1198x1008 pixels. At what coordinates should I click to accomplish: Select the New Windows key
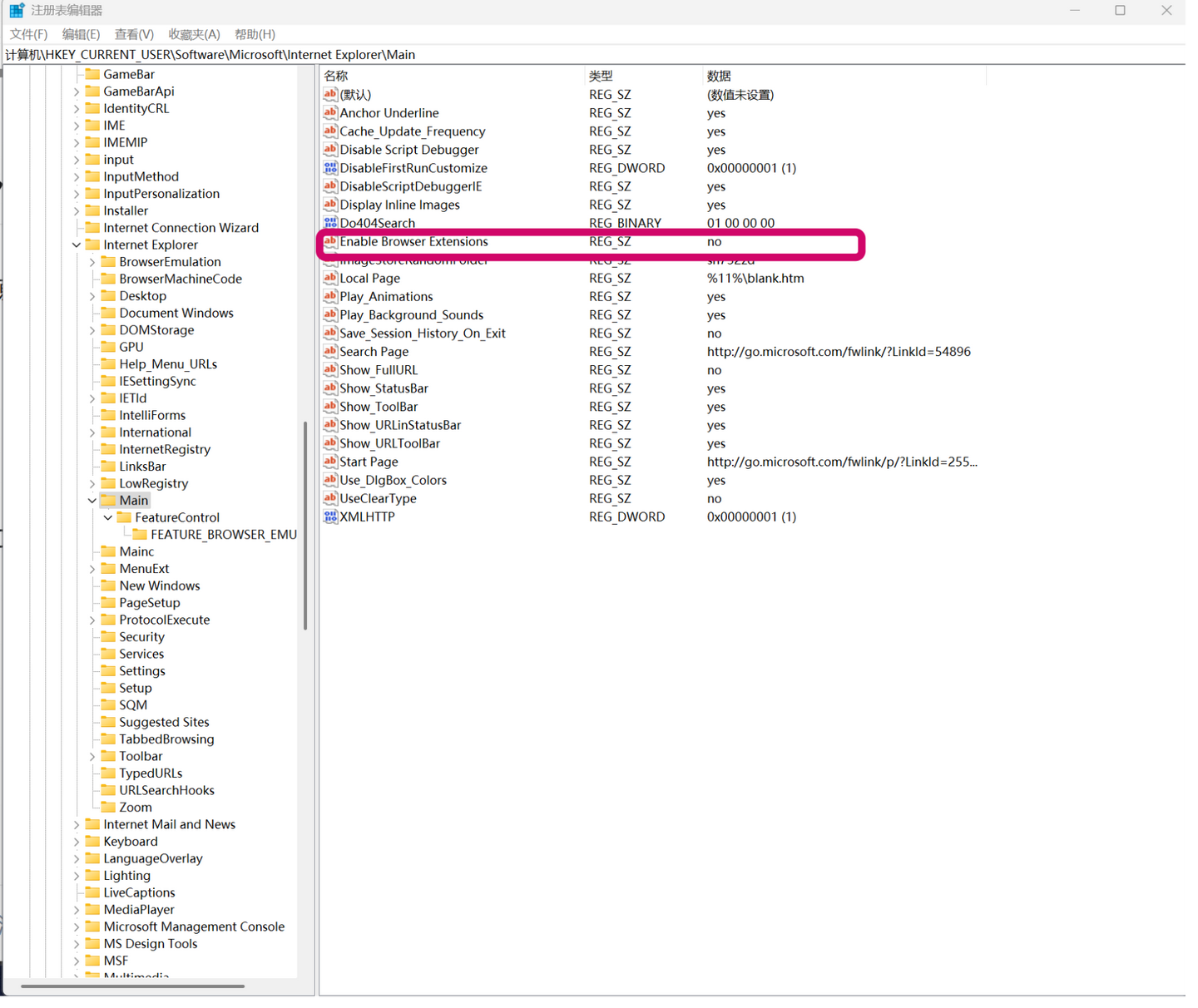[x=159, y=586]
